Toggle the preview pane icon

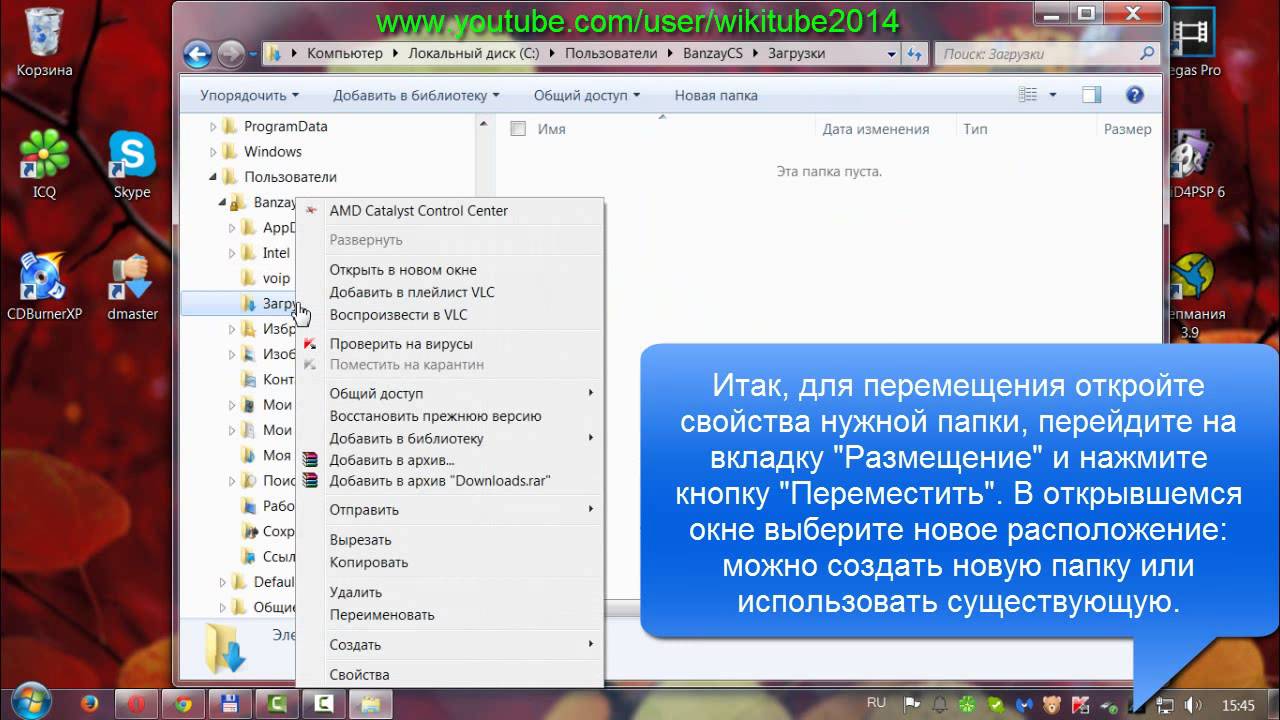pos(1091,95)
